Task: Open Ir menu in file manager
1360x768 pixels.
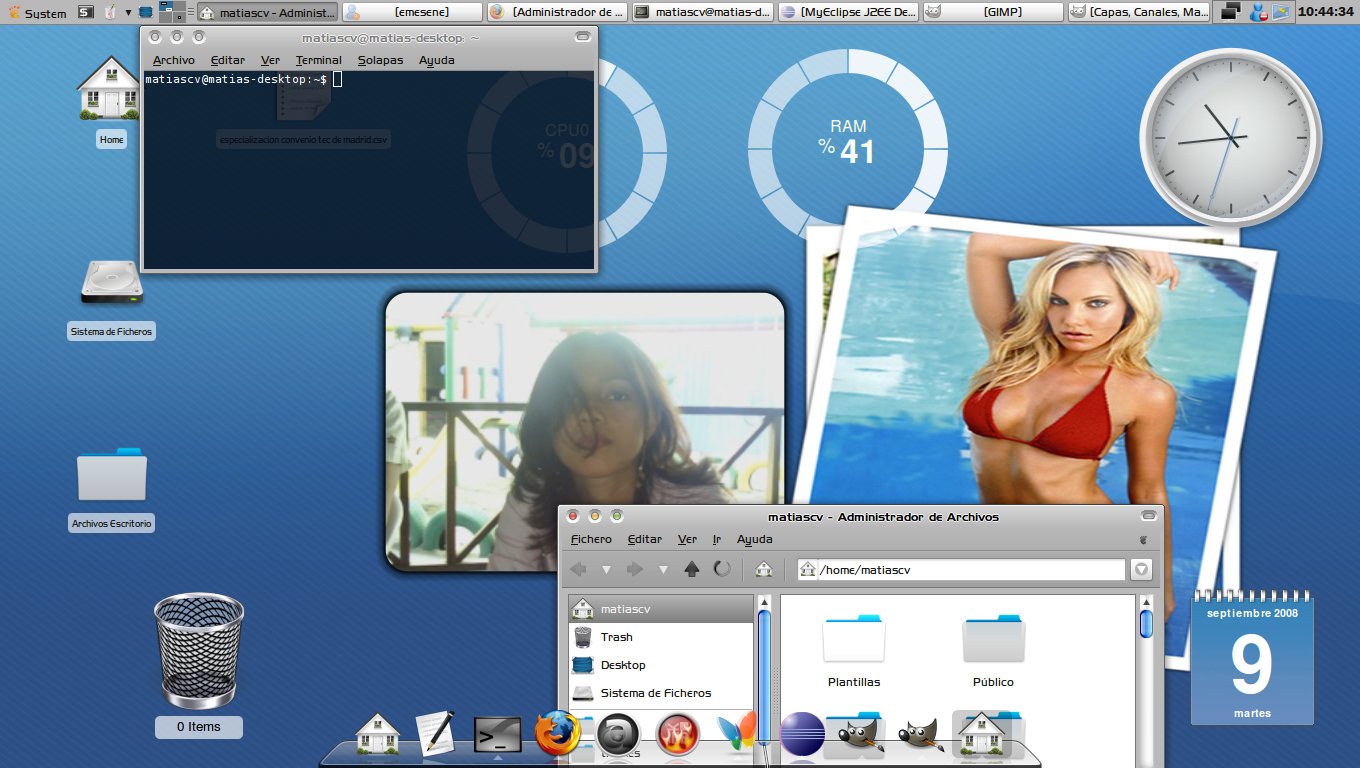Action: [717, 539]
